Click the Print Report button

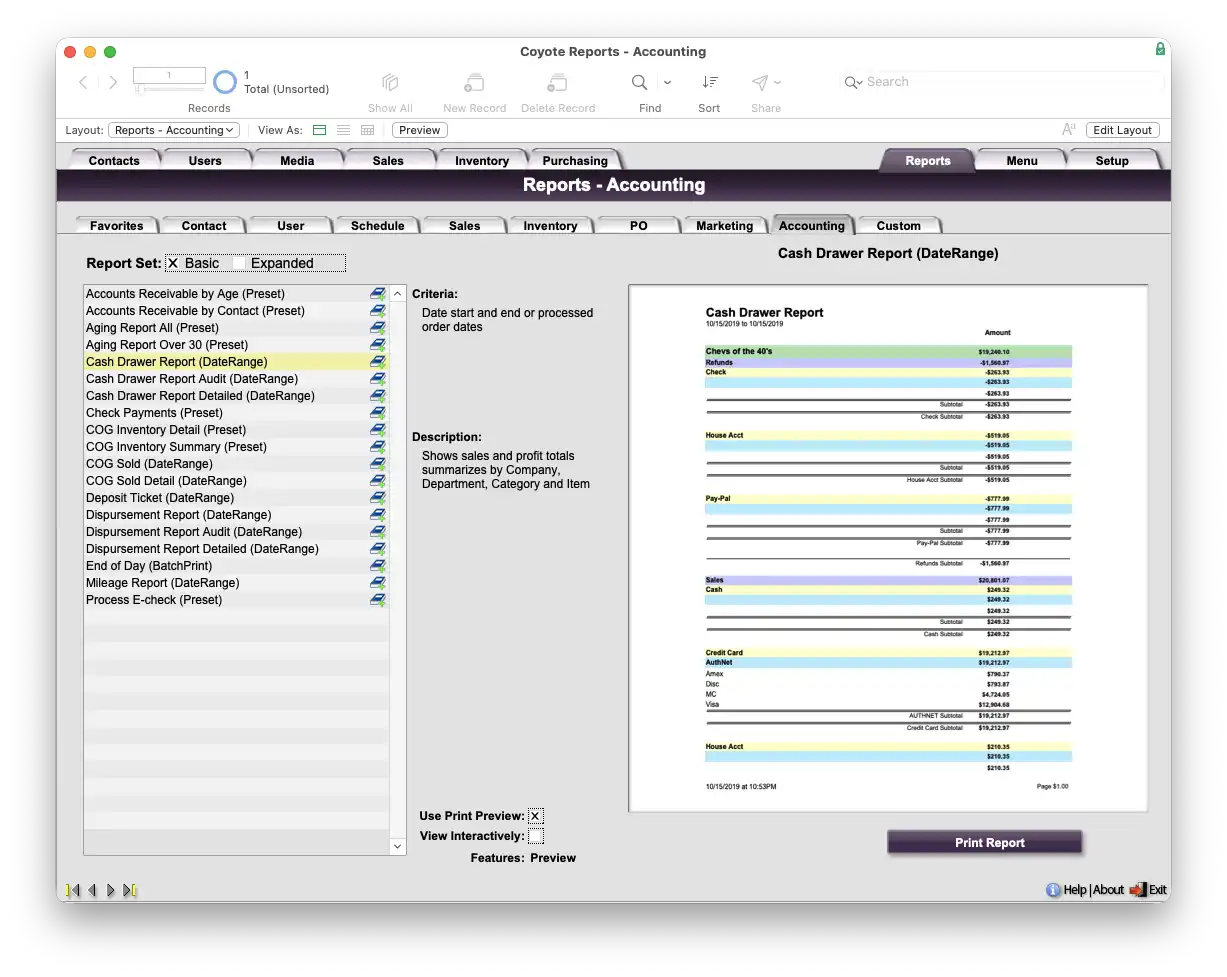coord(984,843)
